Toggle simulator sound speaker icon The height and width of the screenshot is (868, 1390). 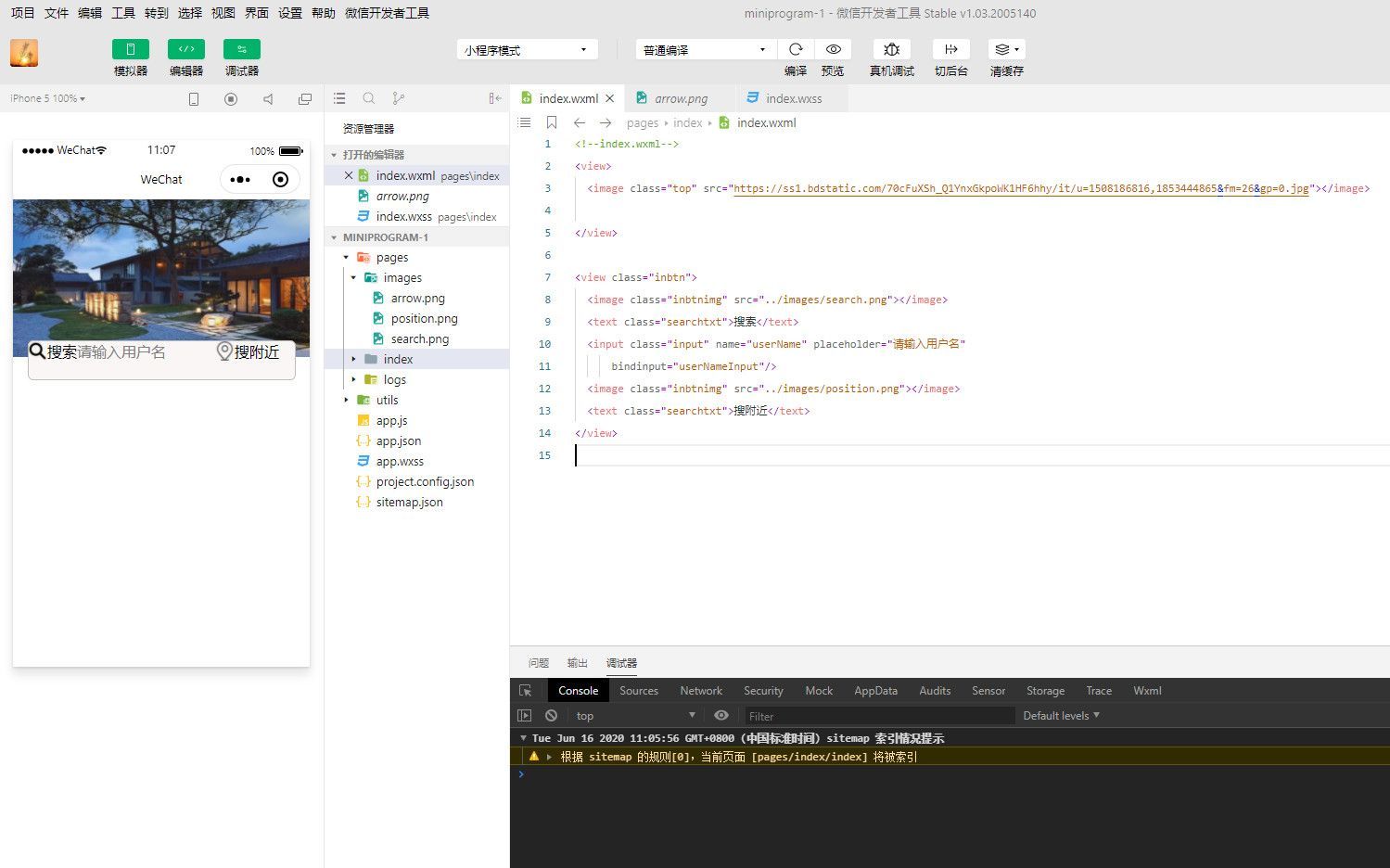[268, 99]
